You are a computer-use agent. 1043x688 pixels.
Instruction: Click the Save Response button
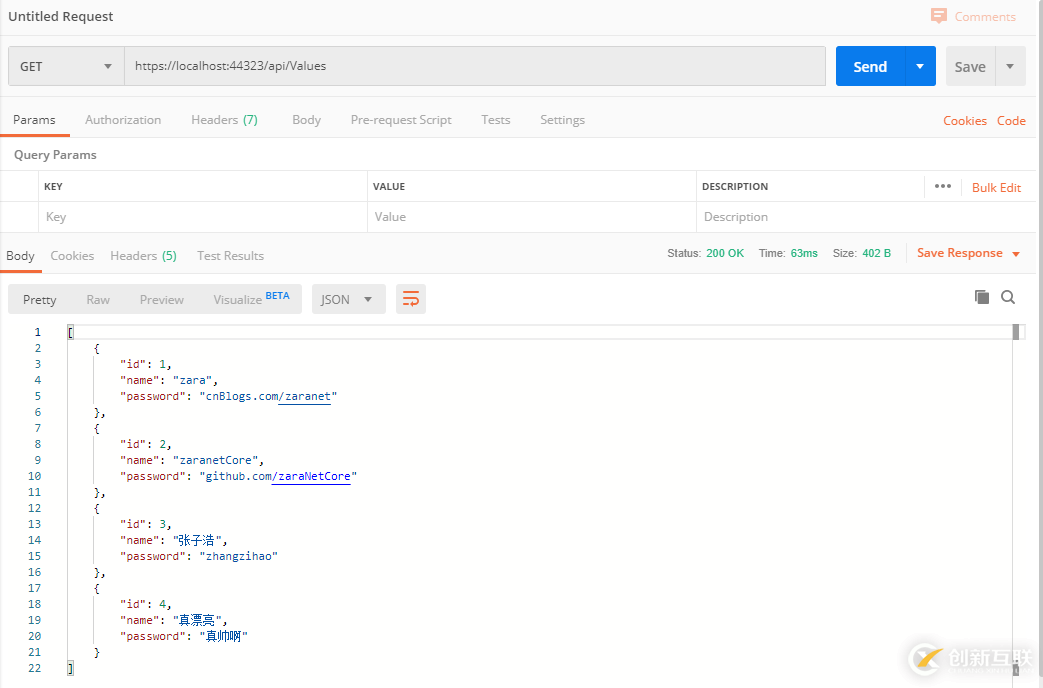959,253
